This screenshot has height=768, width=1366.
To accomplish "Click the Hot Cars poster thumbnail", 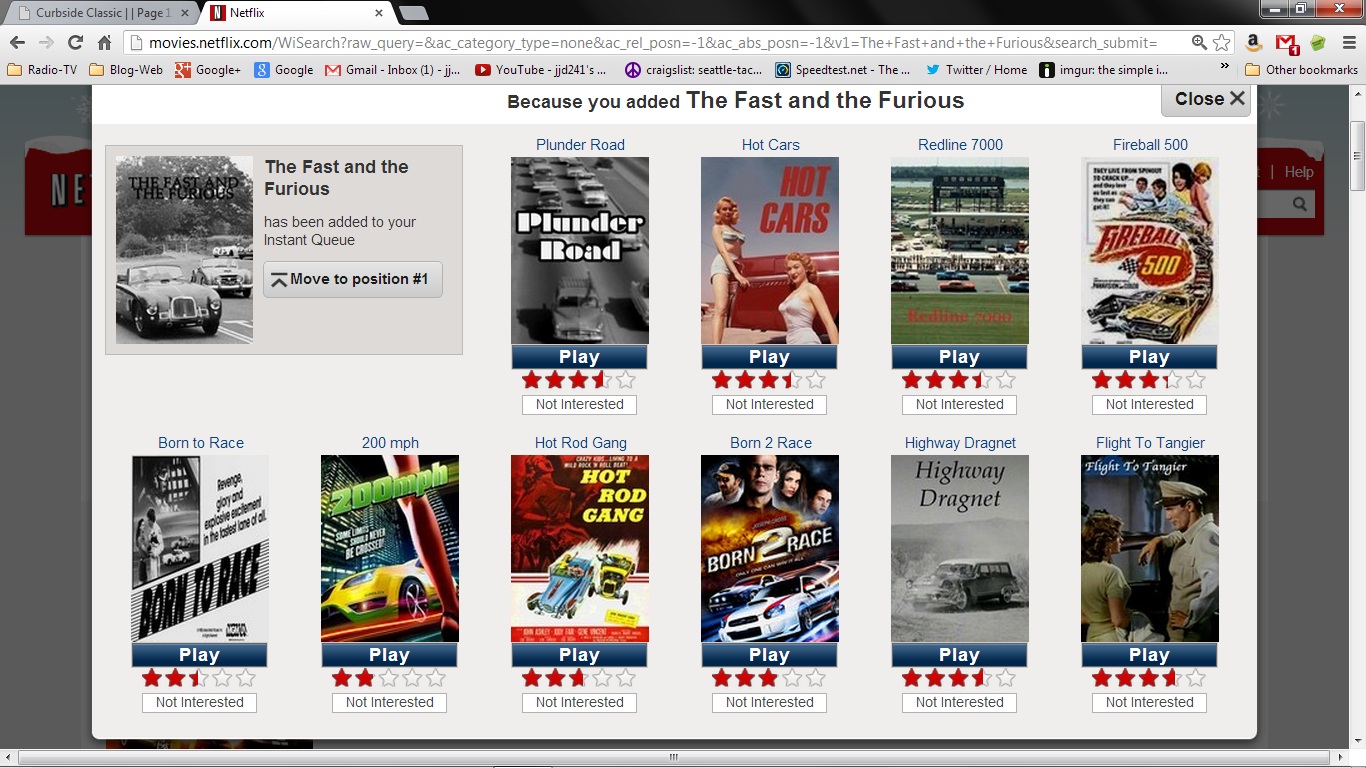I will click(769, 250).
